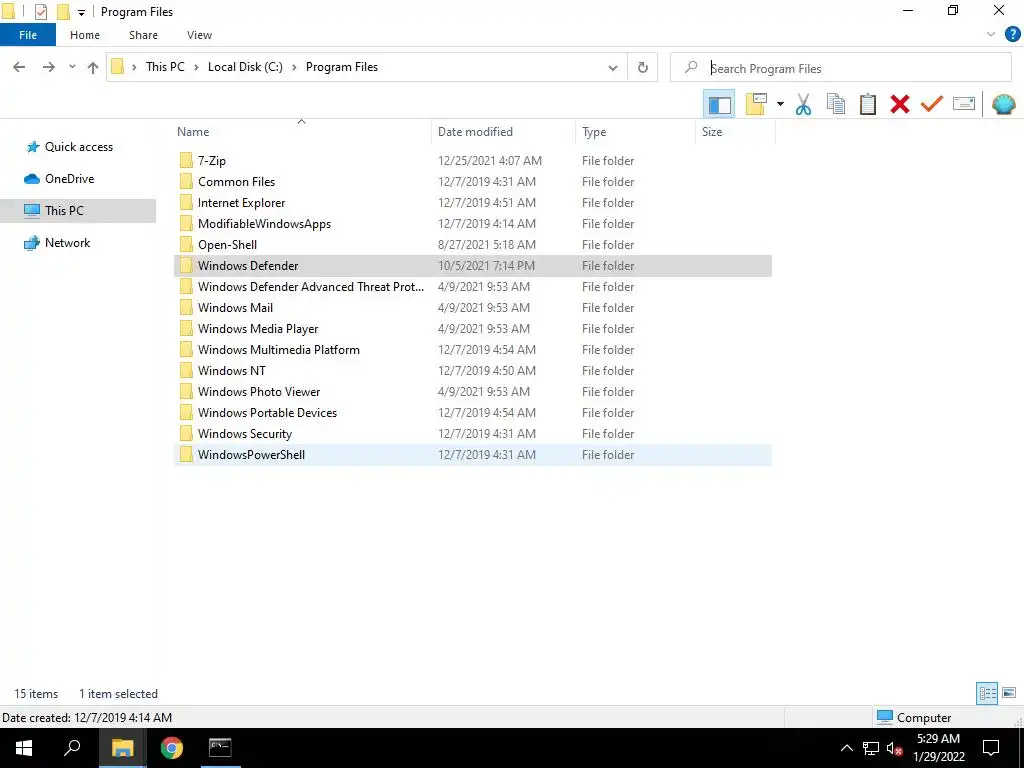Select Quick access in navigation pane

(78, 147)
